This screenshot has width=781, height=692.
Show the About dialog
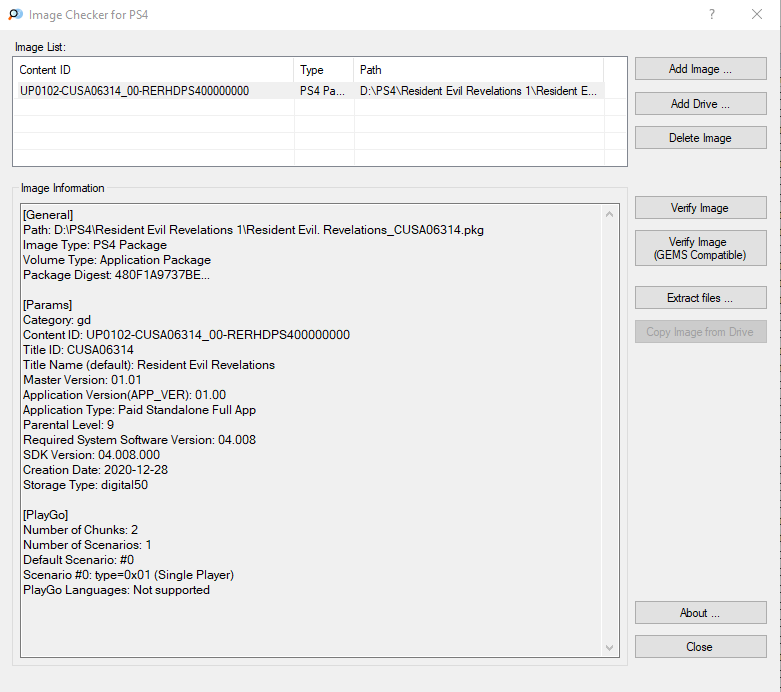point(700,613)
